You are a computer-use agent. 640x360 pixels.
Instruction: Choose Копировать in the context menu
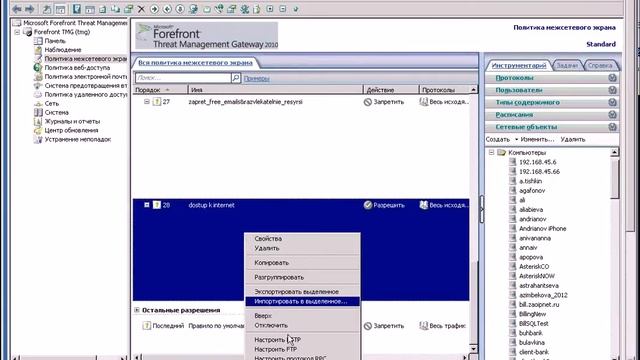click(302, 263)
